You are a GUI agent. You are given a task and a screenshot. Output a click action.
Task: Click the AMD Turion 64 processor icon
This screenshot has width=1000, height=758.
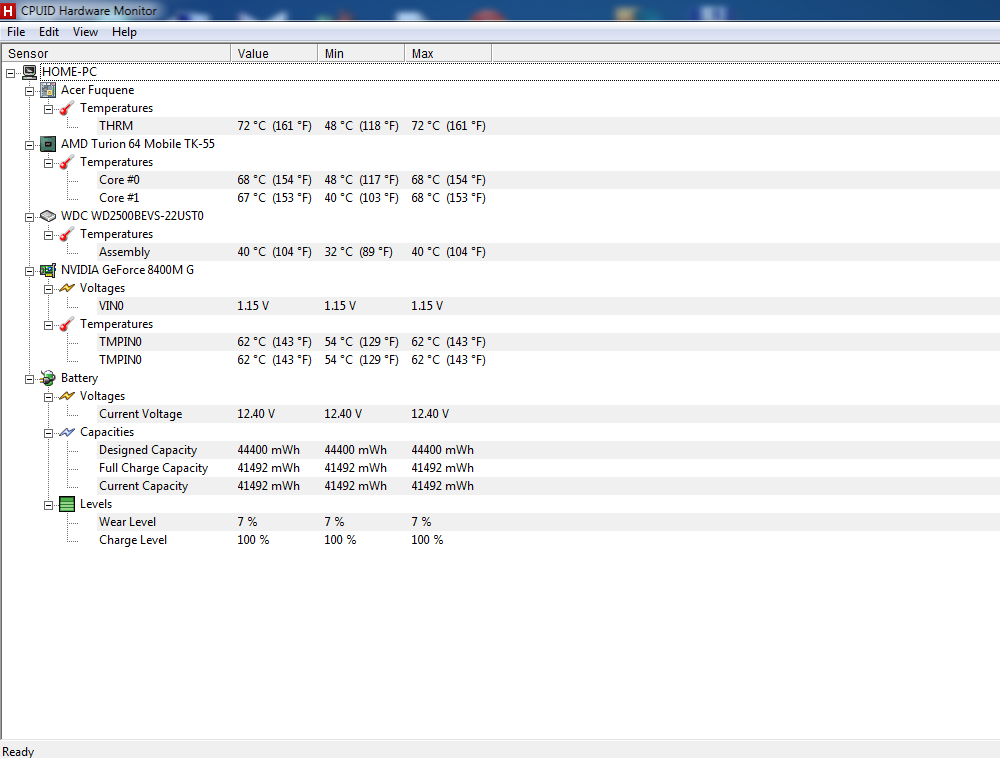[48, 144]
